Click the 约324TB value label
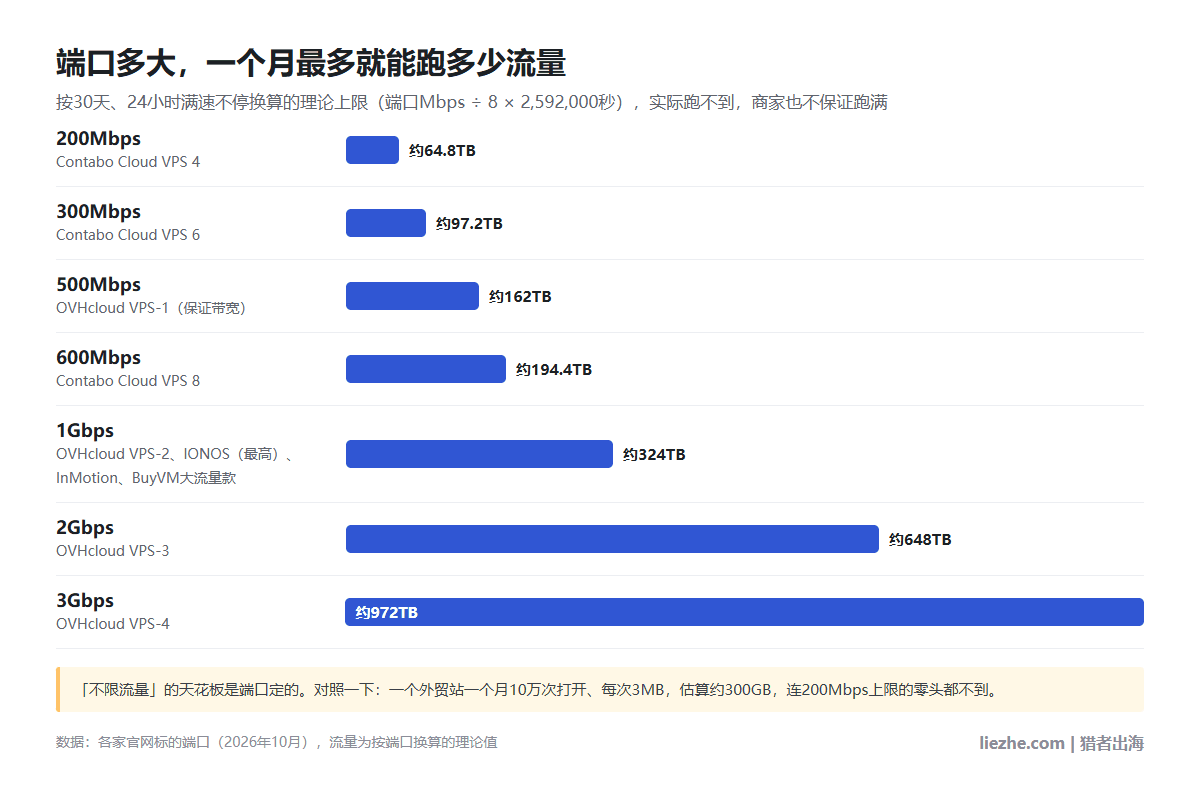 tap(654, 455)
